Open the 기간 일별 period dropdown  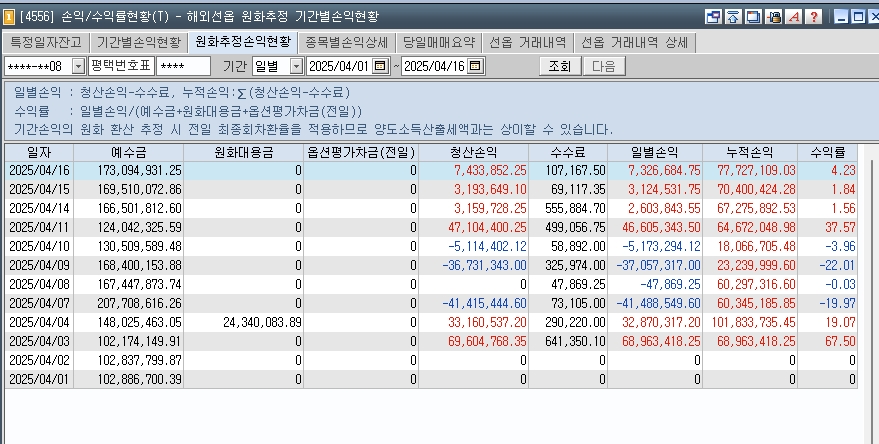296,66
